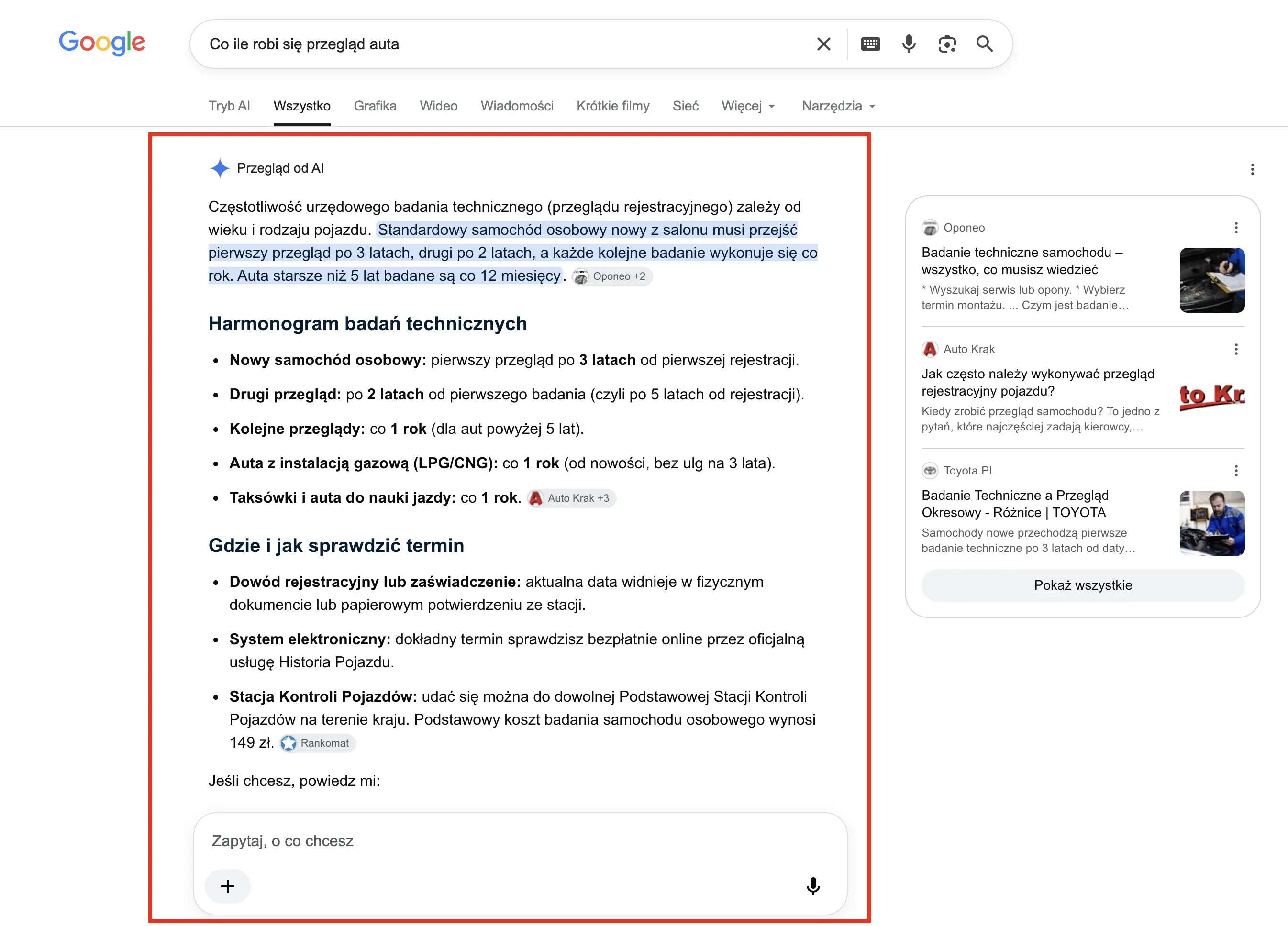Open search by image camera icon
The height and width of the screenshot is (926, 1288).
947,44
